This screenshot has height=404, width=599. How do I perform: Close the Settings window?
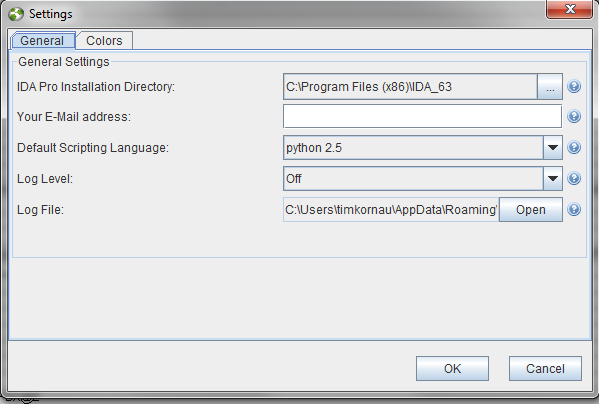point(570,9)
